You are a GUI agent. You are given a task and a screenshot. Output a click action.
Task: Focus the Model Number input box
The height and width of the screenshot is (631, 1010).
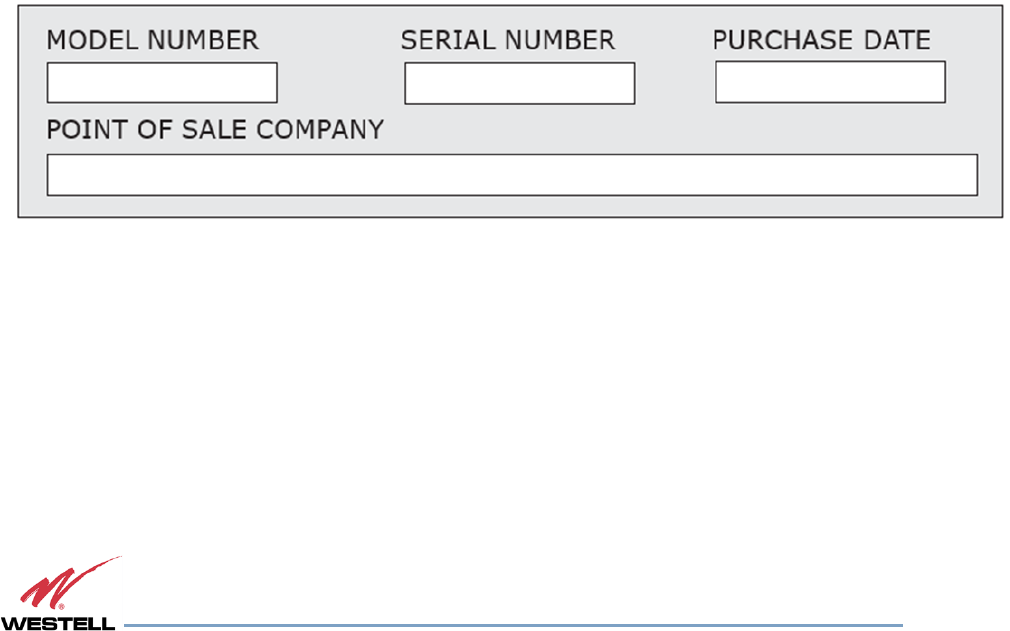pos(162,82)
